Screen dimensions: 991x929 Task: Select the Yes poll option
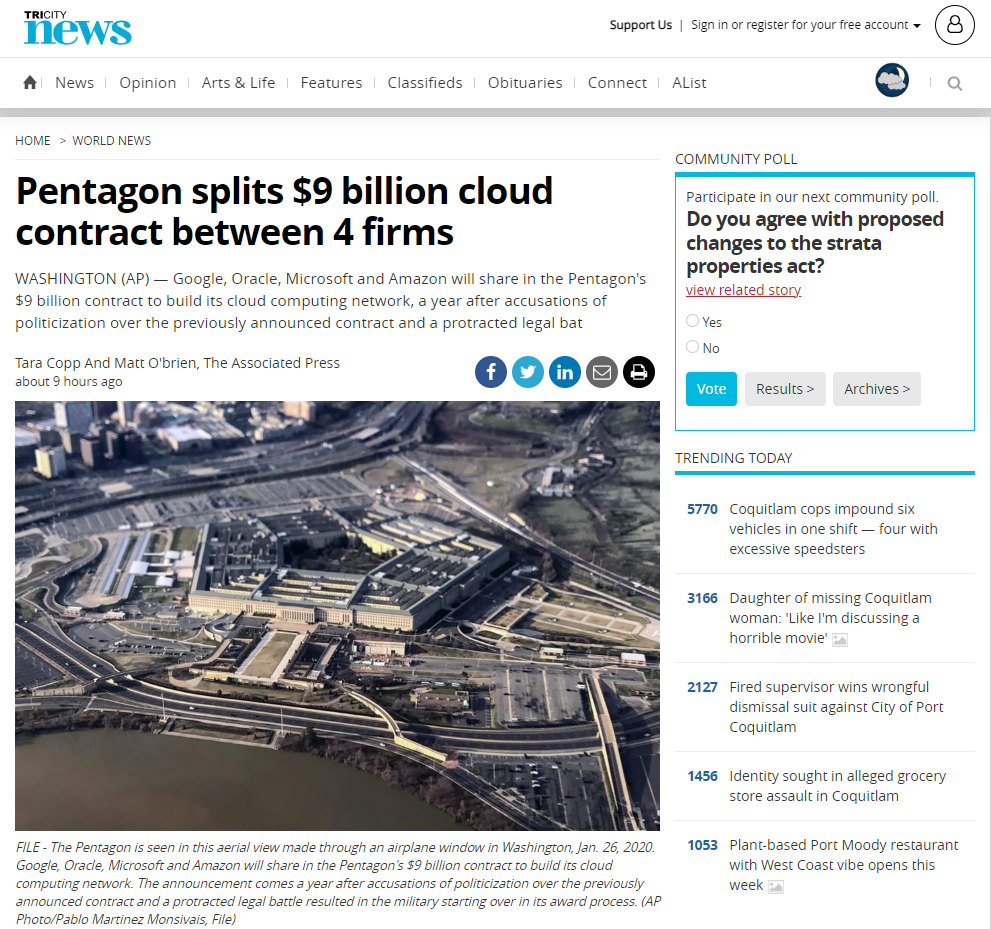point(693,321)
